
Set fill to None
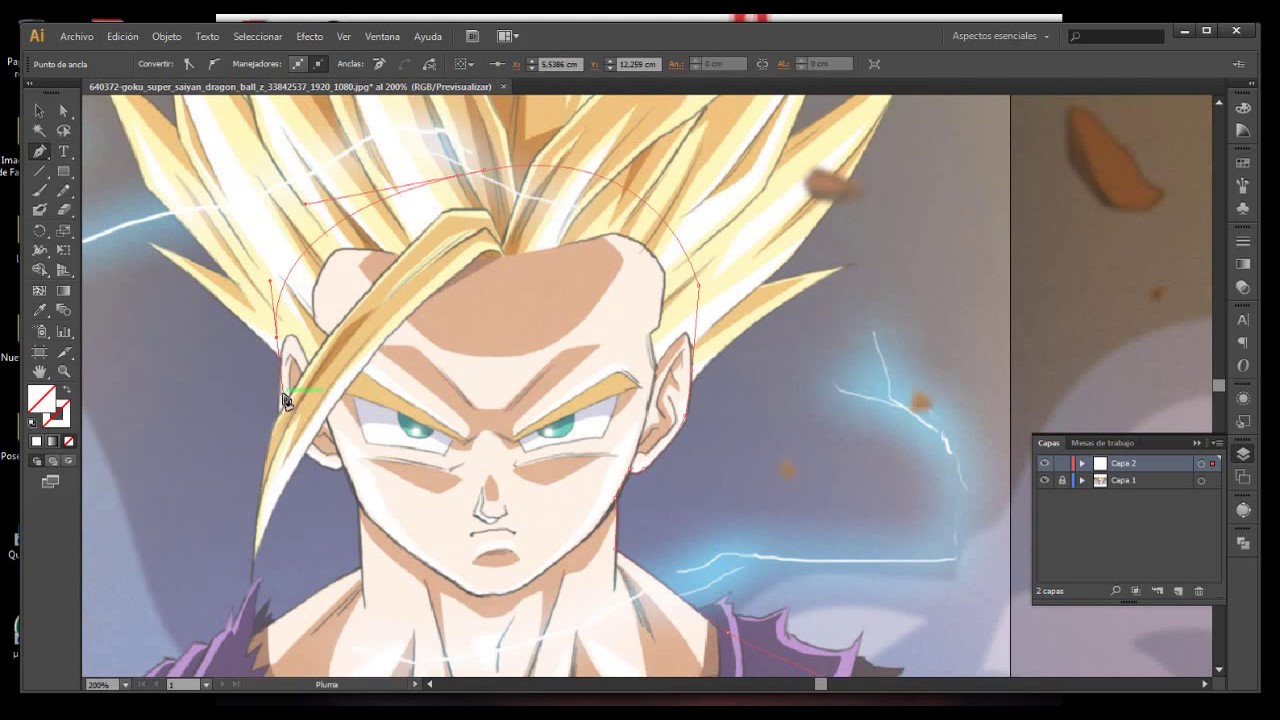tap(68, 441)
